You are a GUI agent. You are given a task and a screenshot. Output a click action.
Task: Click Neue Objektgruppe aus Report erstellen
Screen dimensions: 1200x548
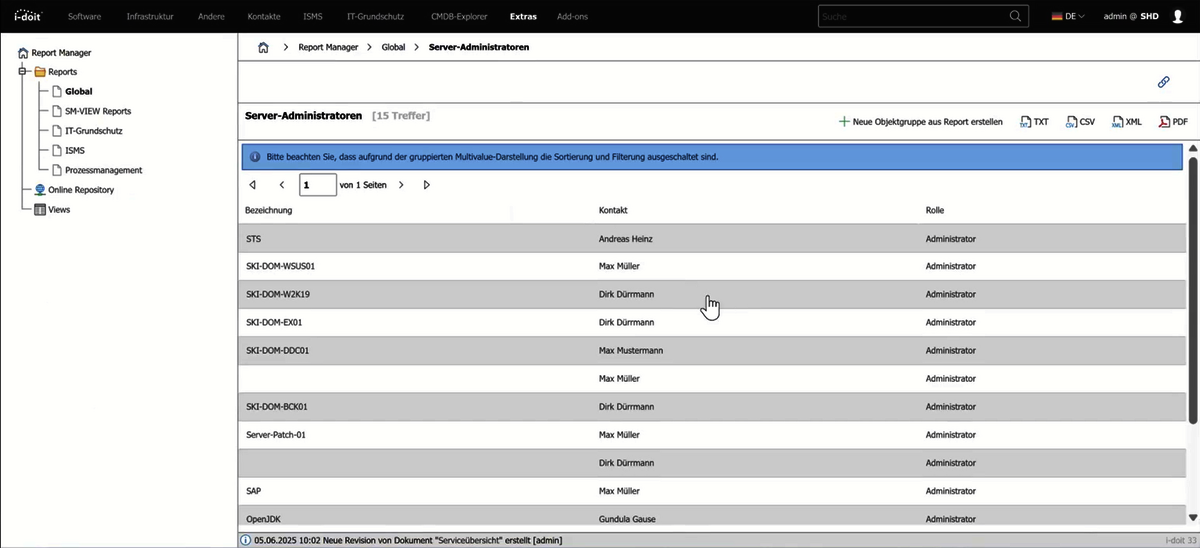coord(920,122)
